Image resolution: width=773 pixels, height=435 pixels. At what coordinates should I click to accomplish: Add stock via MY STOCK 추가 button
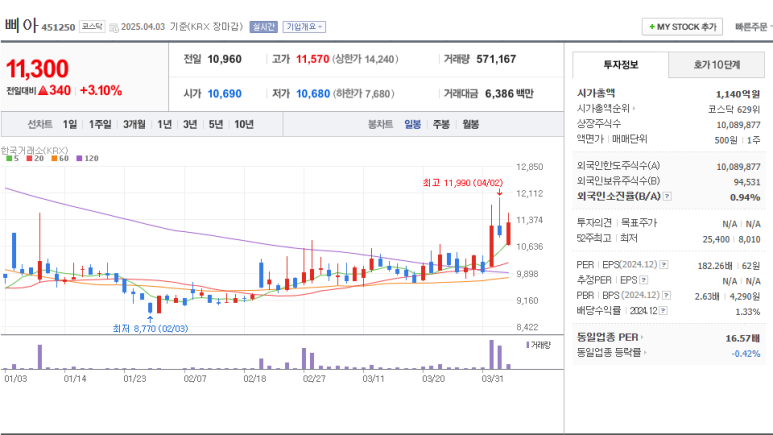pos(682,27)
